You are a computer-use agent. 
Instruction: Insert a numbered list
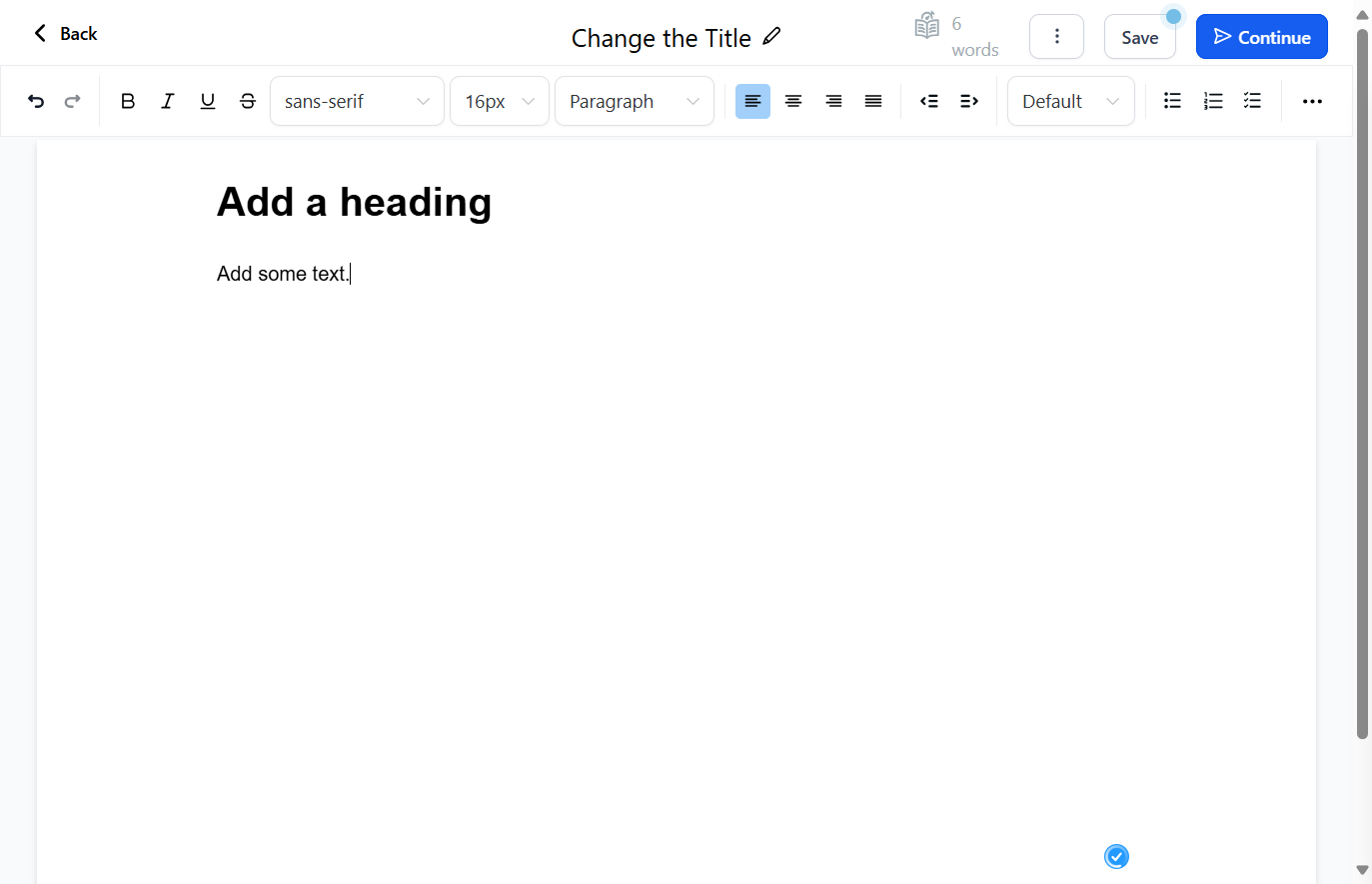1213,101
